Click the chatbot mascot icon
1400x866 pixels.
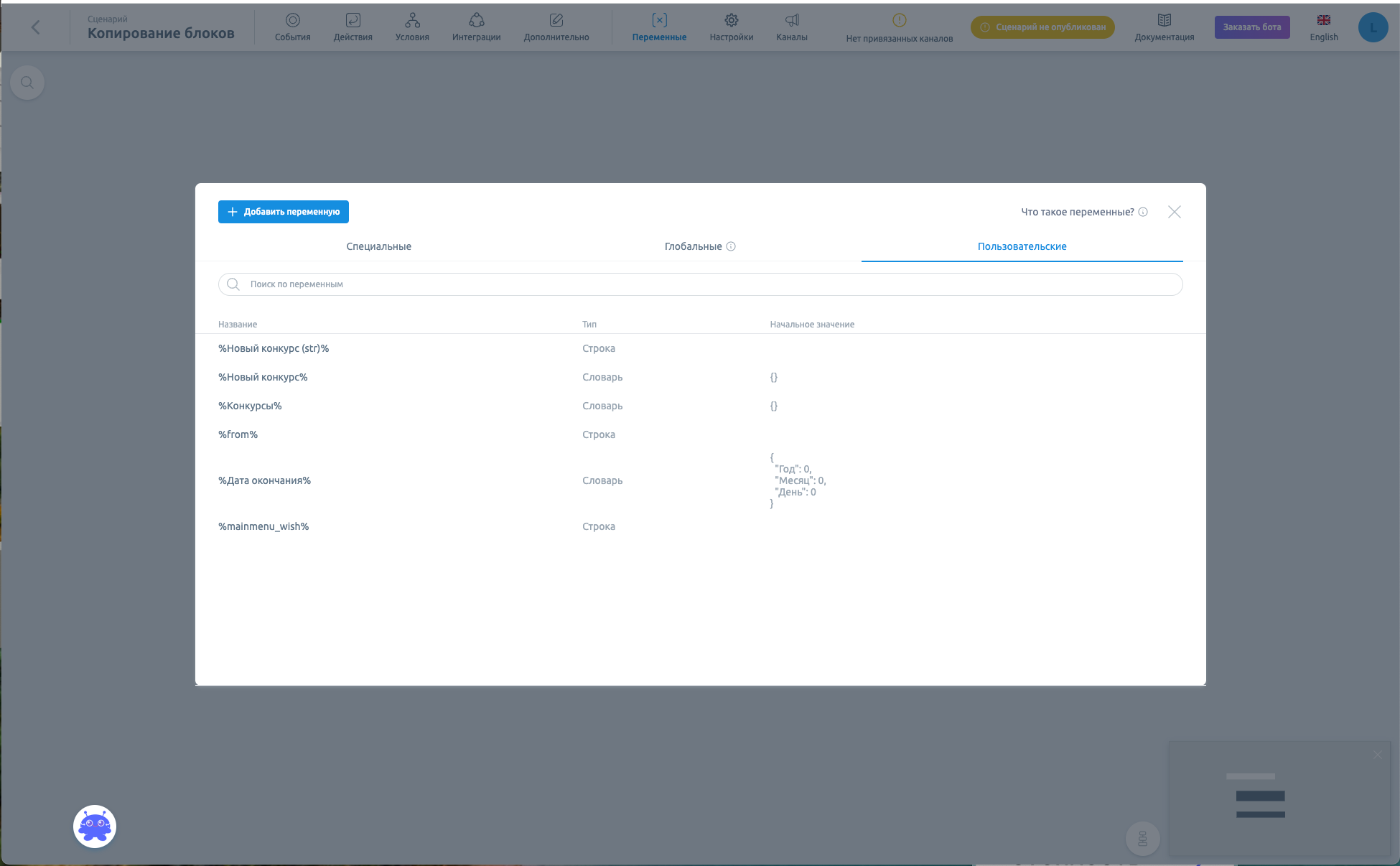95,827
